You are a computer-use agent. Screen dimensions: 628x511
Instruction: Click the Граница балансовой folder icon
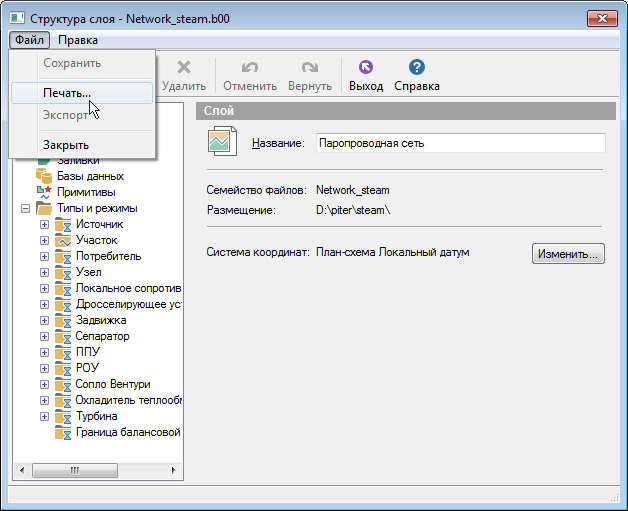[63, 433]
